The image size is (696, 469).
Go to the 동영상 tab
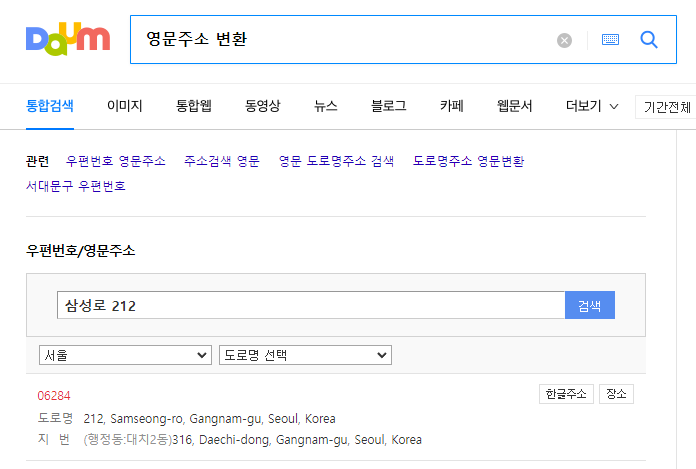point(262,106)
